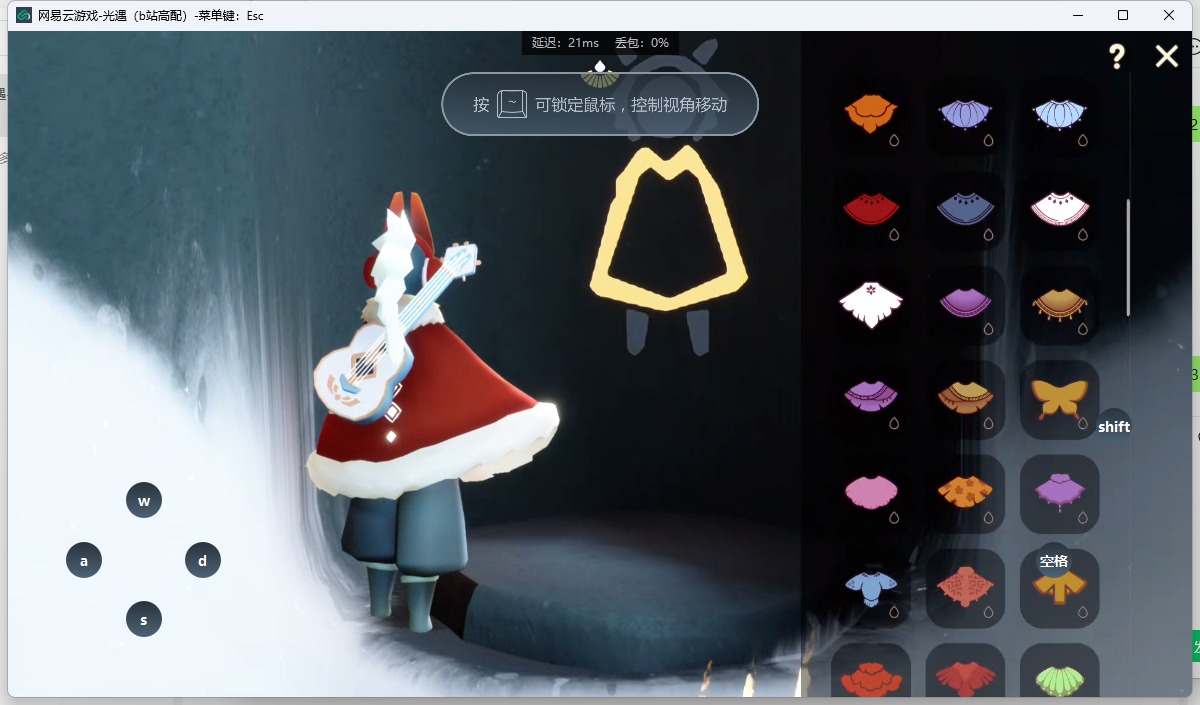The height and width of the screenshot is (705, 1200).
Task: Click the keyboard key icon in hint banner
Action: pos(512,104)
